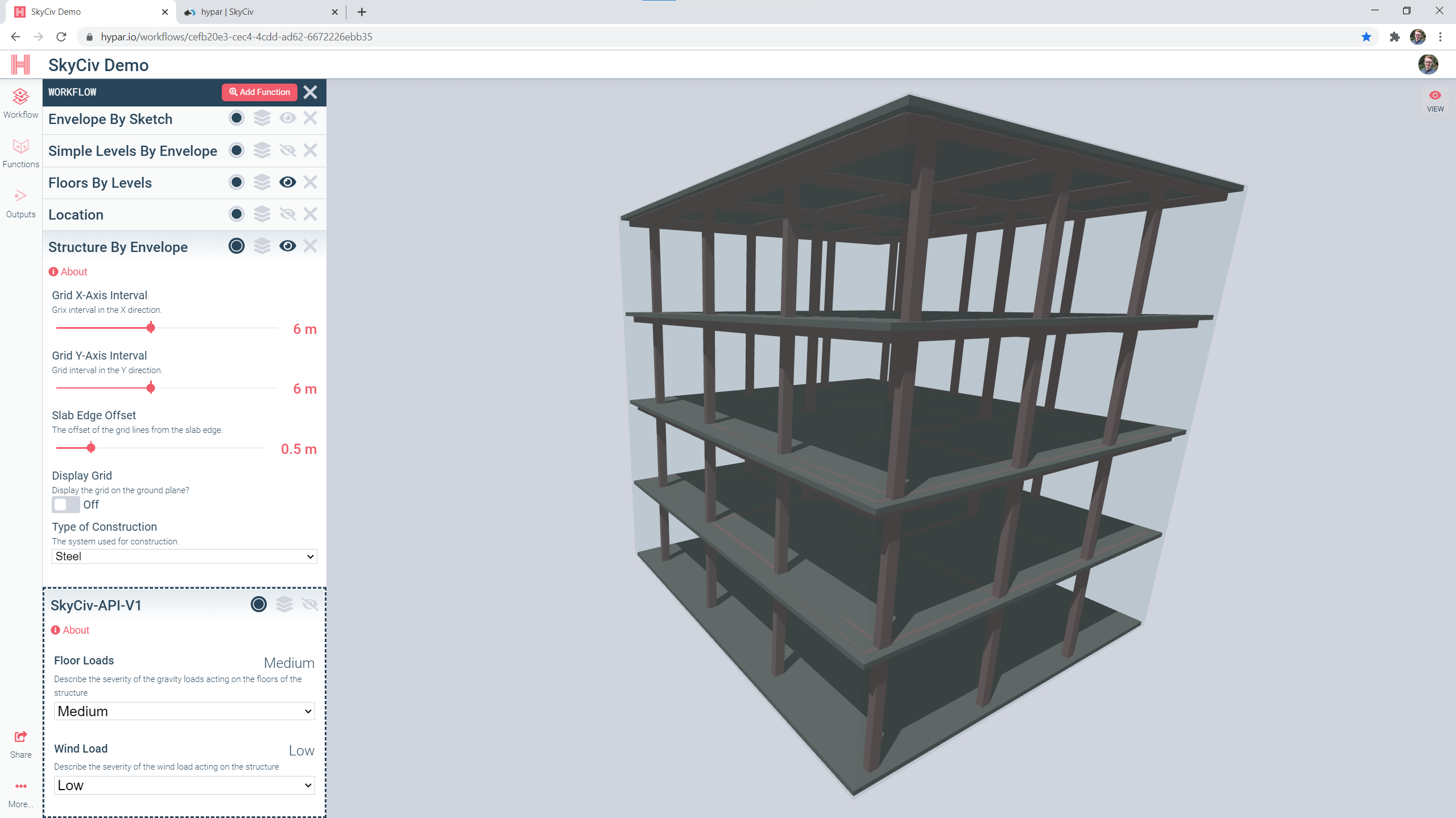Expand the Wind Load dropdown menu
The height and width of the screenshot is (818, 1456).
pyautogui.click(x=183, y=785)
